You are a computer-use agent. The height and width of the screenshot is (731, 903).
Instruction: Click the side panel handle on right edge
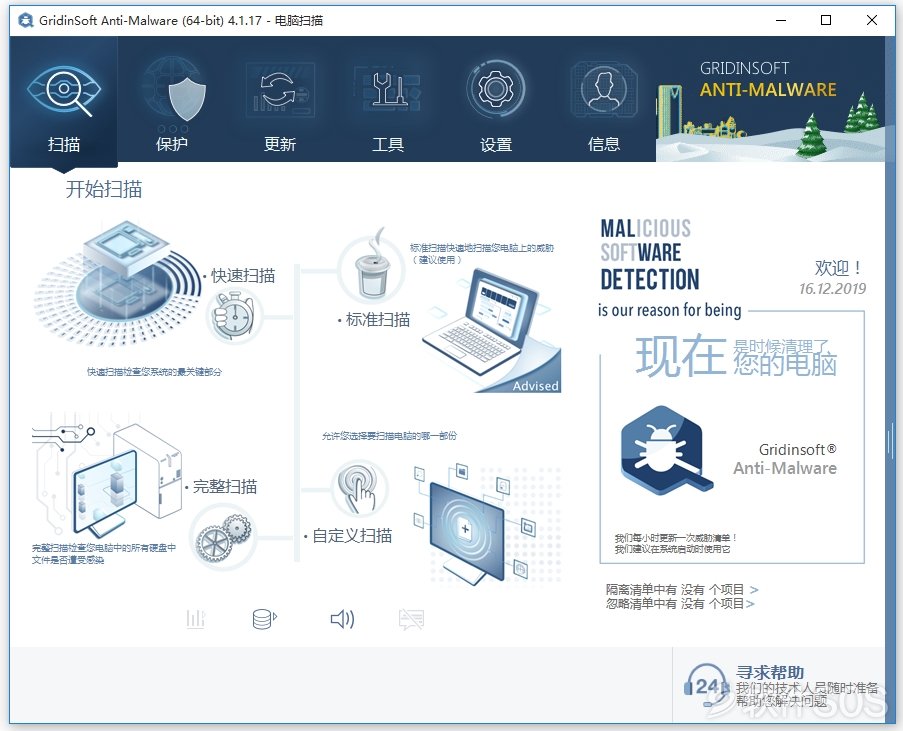pos(890,441)
